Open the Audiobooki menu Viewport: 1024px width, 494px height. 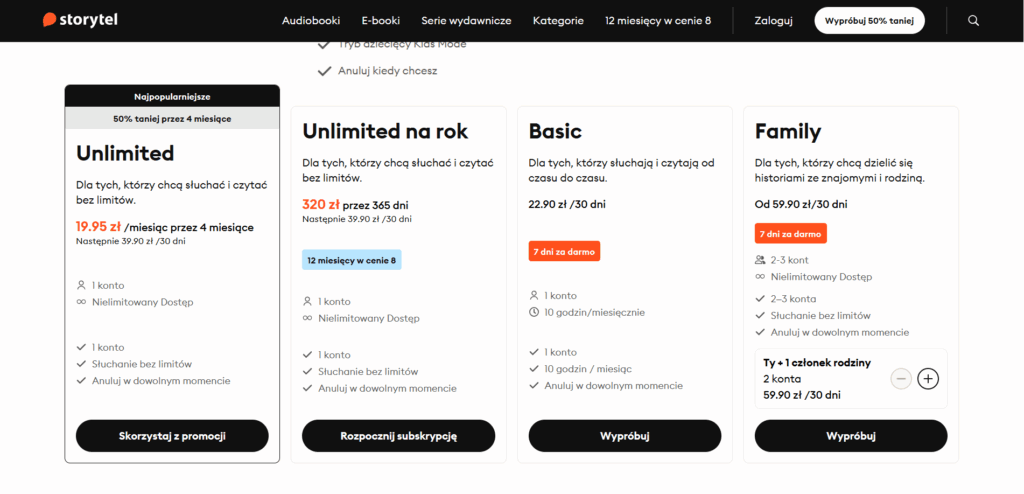point(311,20)
